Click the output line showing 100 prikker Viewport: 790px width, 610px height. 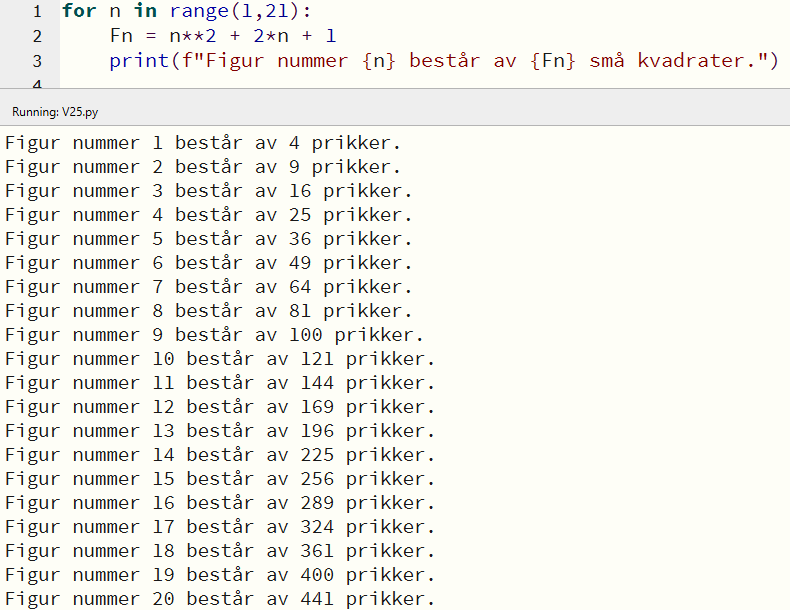tap(214, 335)
